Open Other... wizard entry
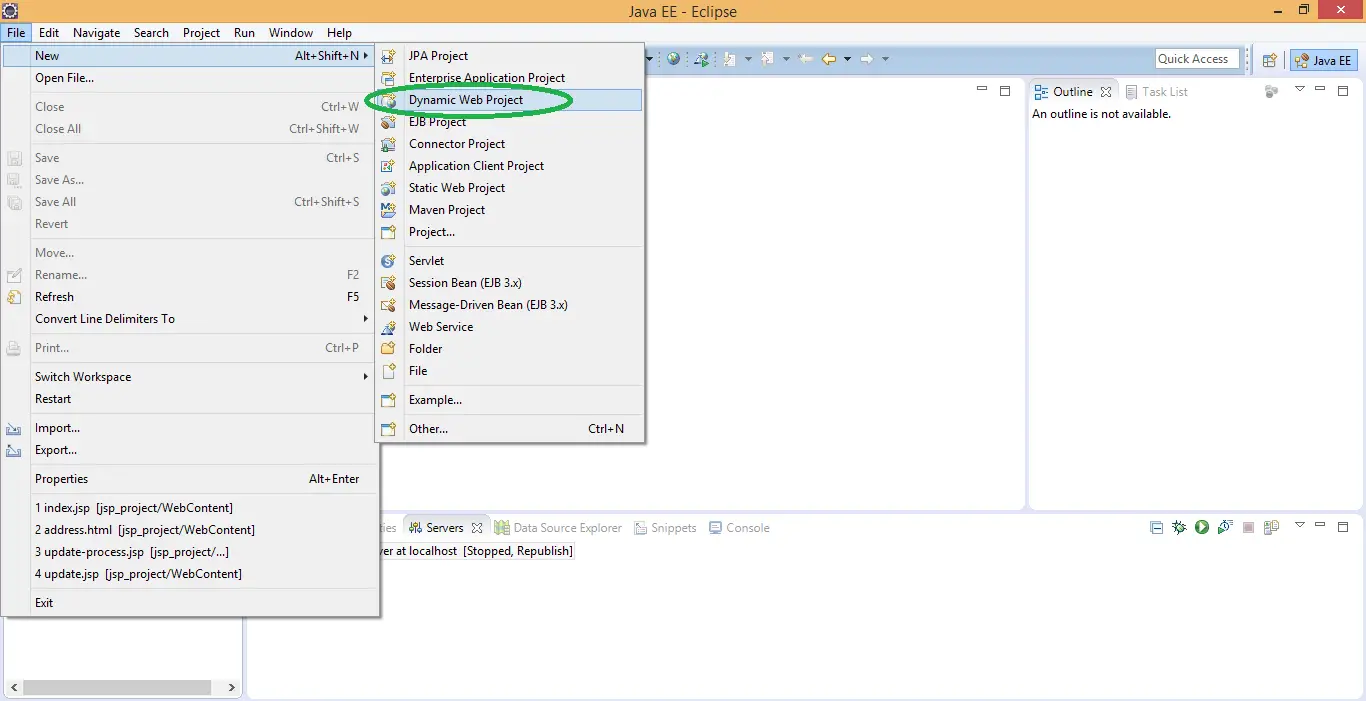This screenshot has width=1366, height=701. pos(510,429)
